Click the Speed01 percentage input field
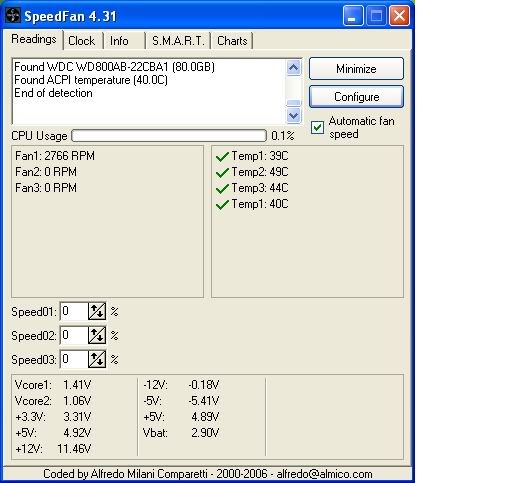Screen dimensions: 512x483 click(74, 311)
